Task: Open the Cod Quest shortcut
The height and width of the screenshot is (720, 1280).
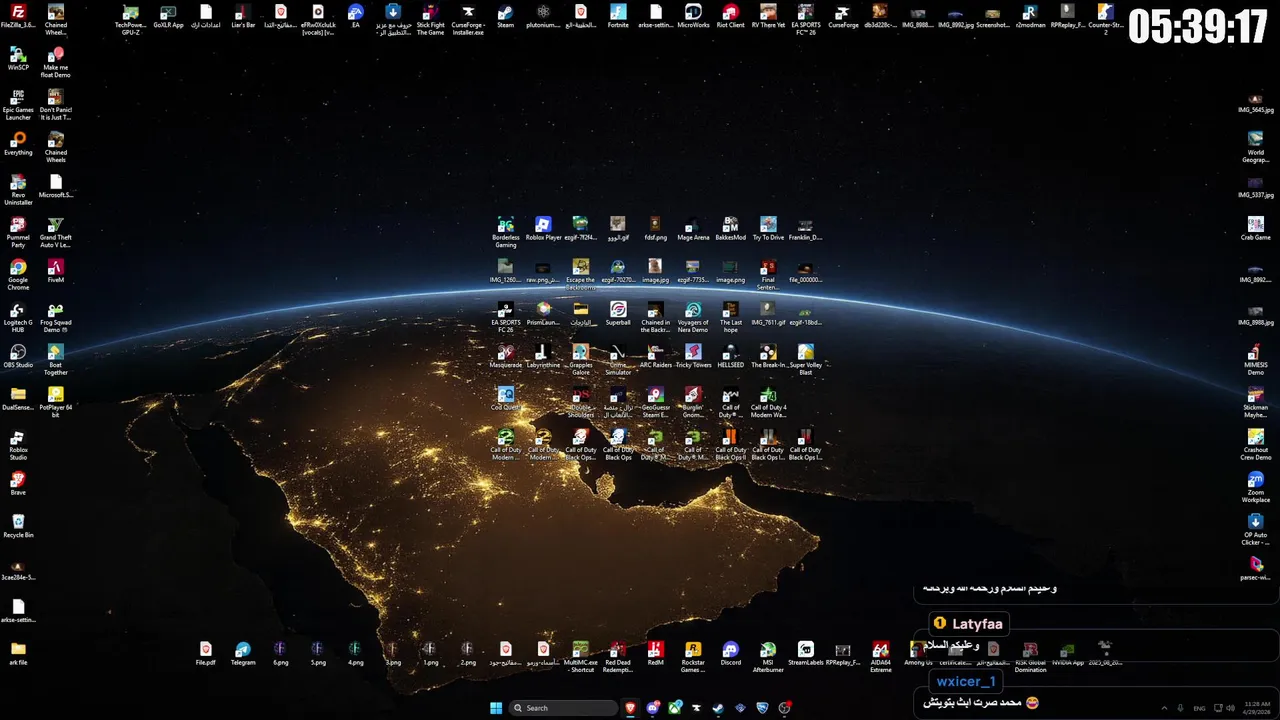Action: click(x=506, y=398)
